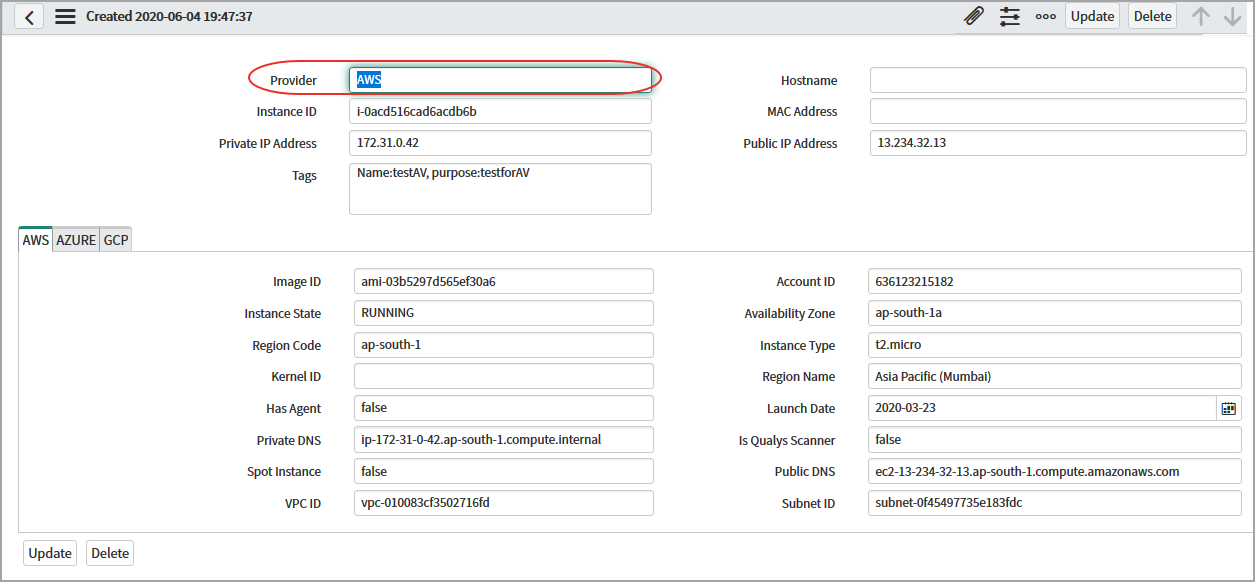Select the Kernel ID empty field

(x=503, y=377)
